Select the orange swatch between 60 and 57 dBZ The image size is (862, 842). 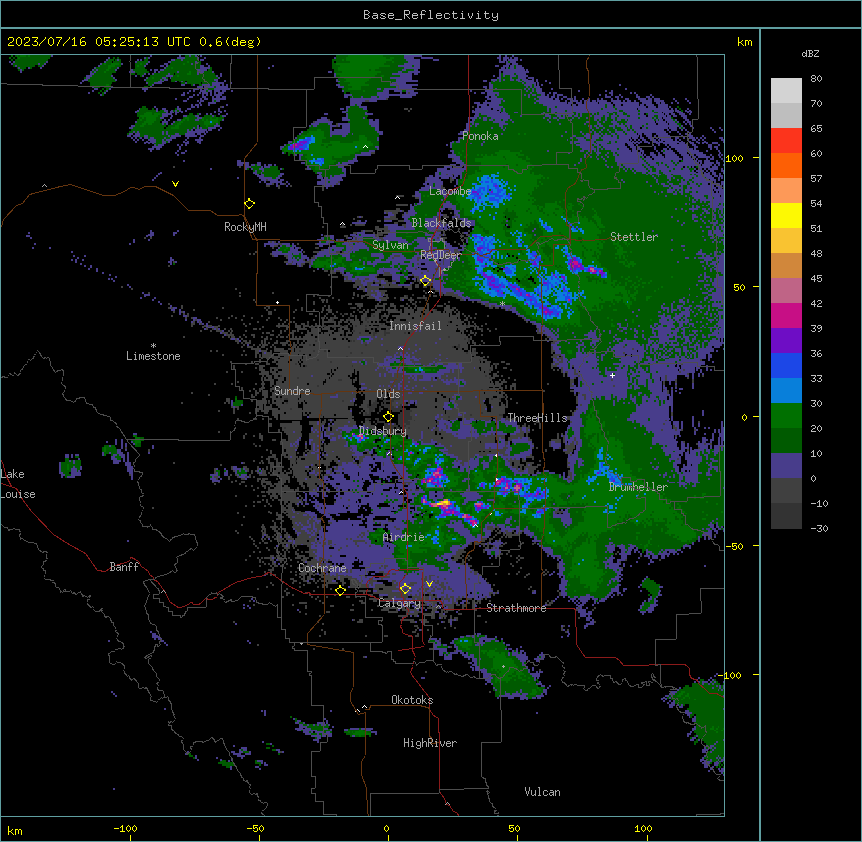coord(786,165)
